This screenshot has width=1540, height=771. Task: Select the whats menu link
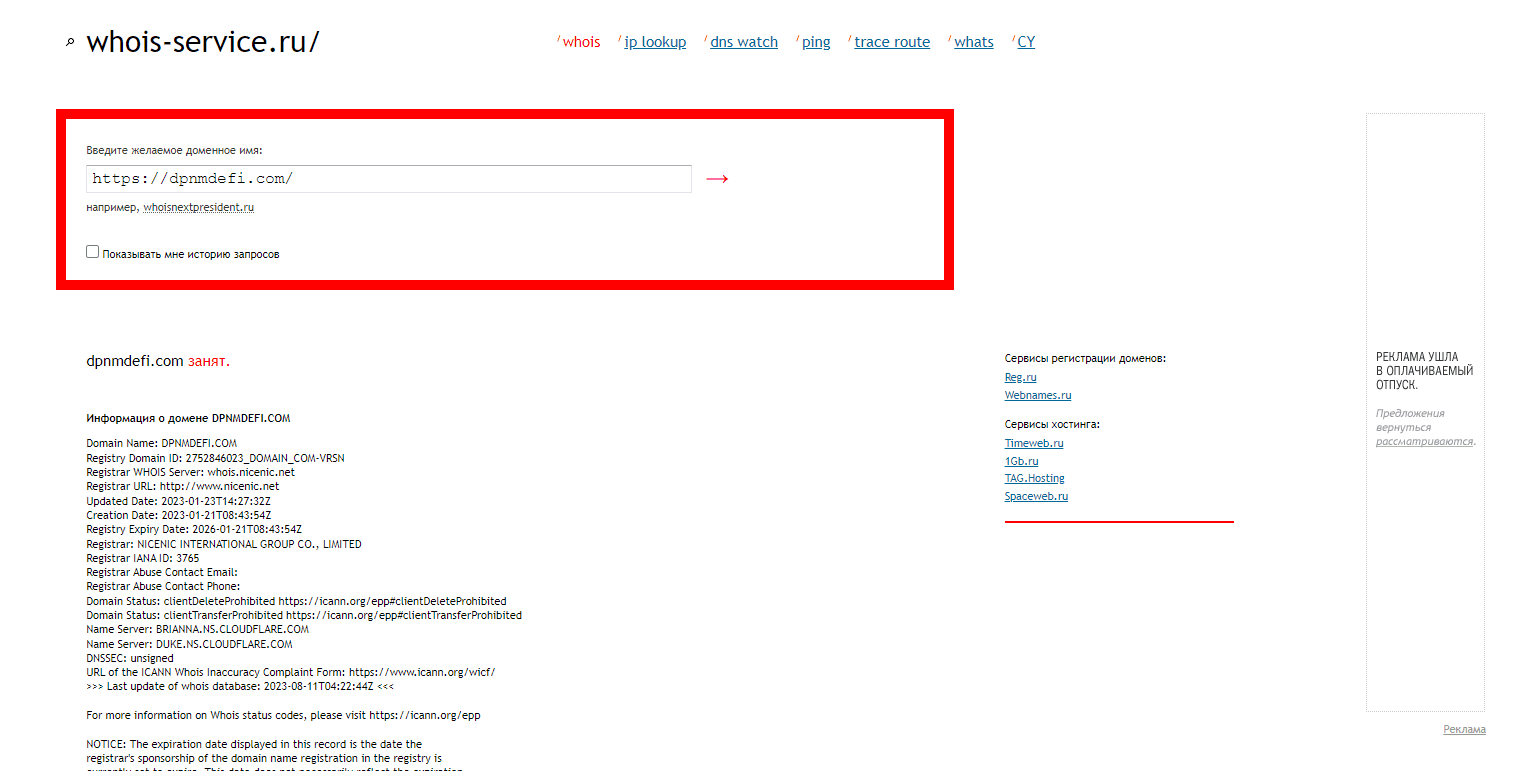(x=973, y=42)
